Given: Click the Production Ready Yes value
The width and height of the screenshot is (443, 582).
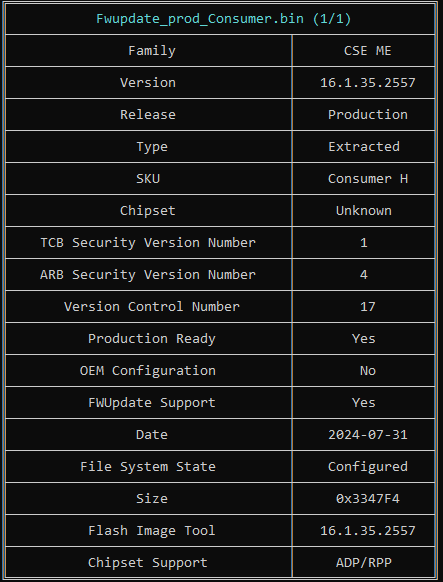Looking at the screenshot, I should (364, 339).
